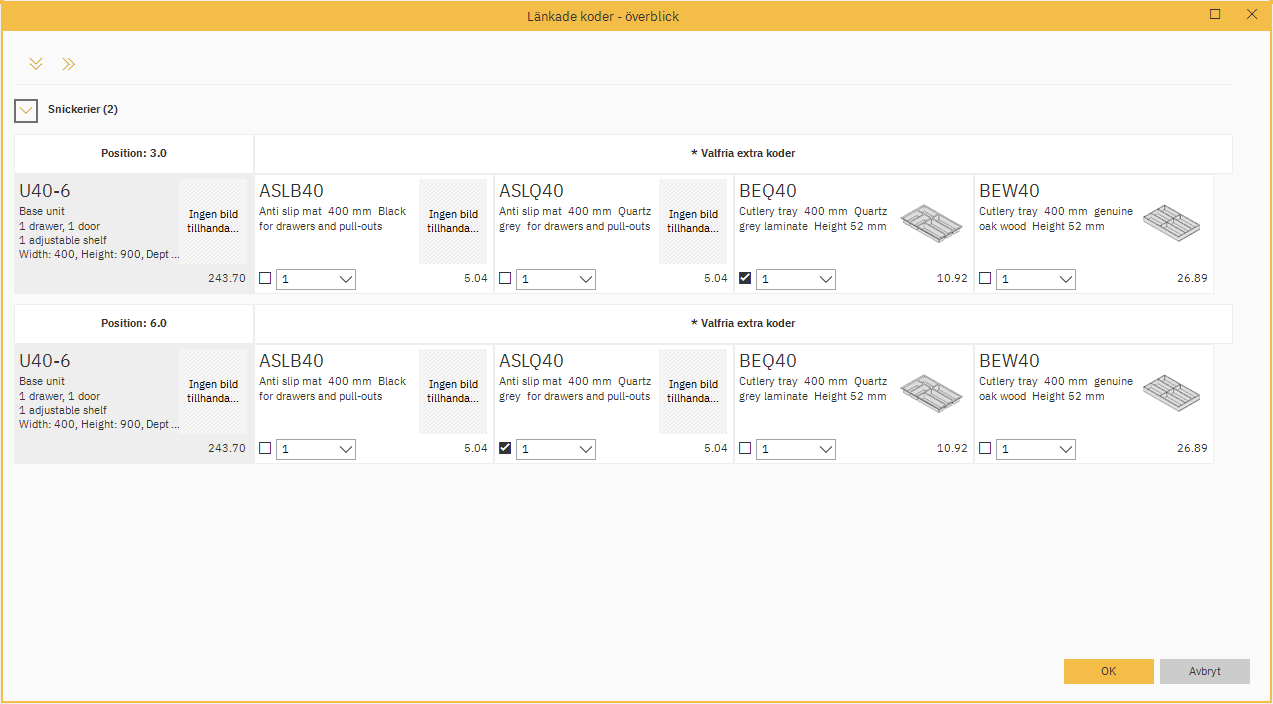1273x704 pixels.
Task: Click BEQ40 cutlery tray image in Position 3.0
Action: tap(929, 222)
